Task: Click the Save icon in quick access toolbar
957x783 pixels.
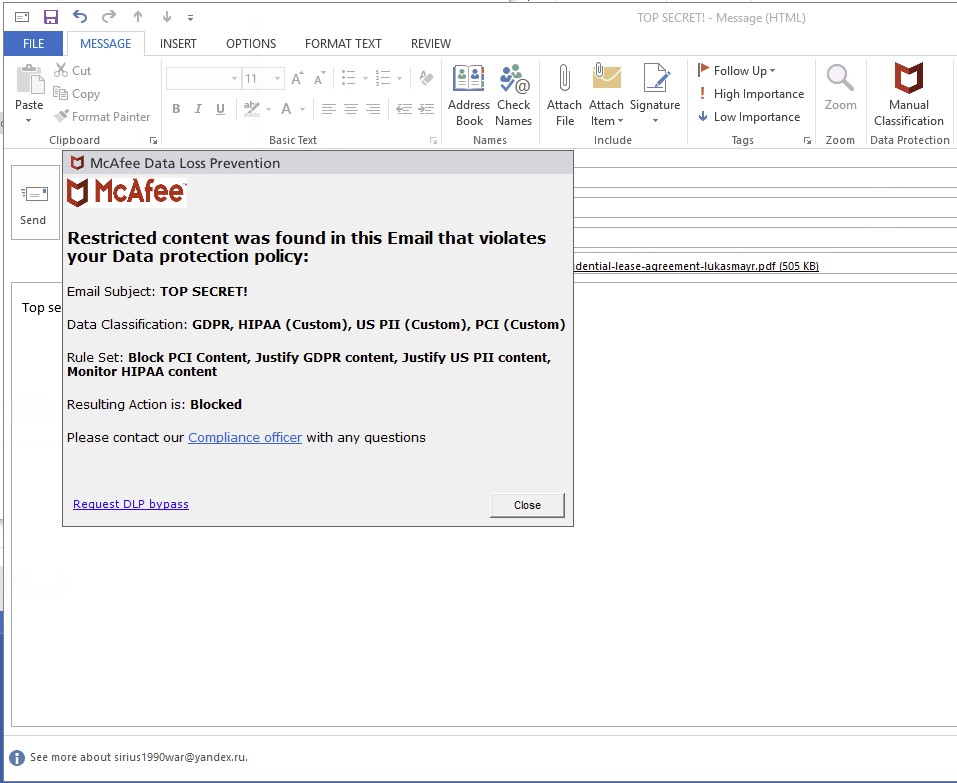Action: [x=51, y=17]
